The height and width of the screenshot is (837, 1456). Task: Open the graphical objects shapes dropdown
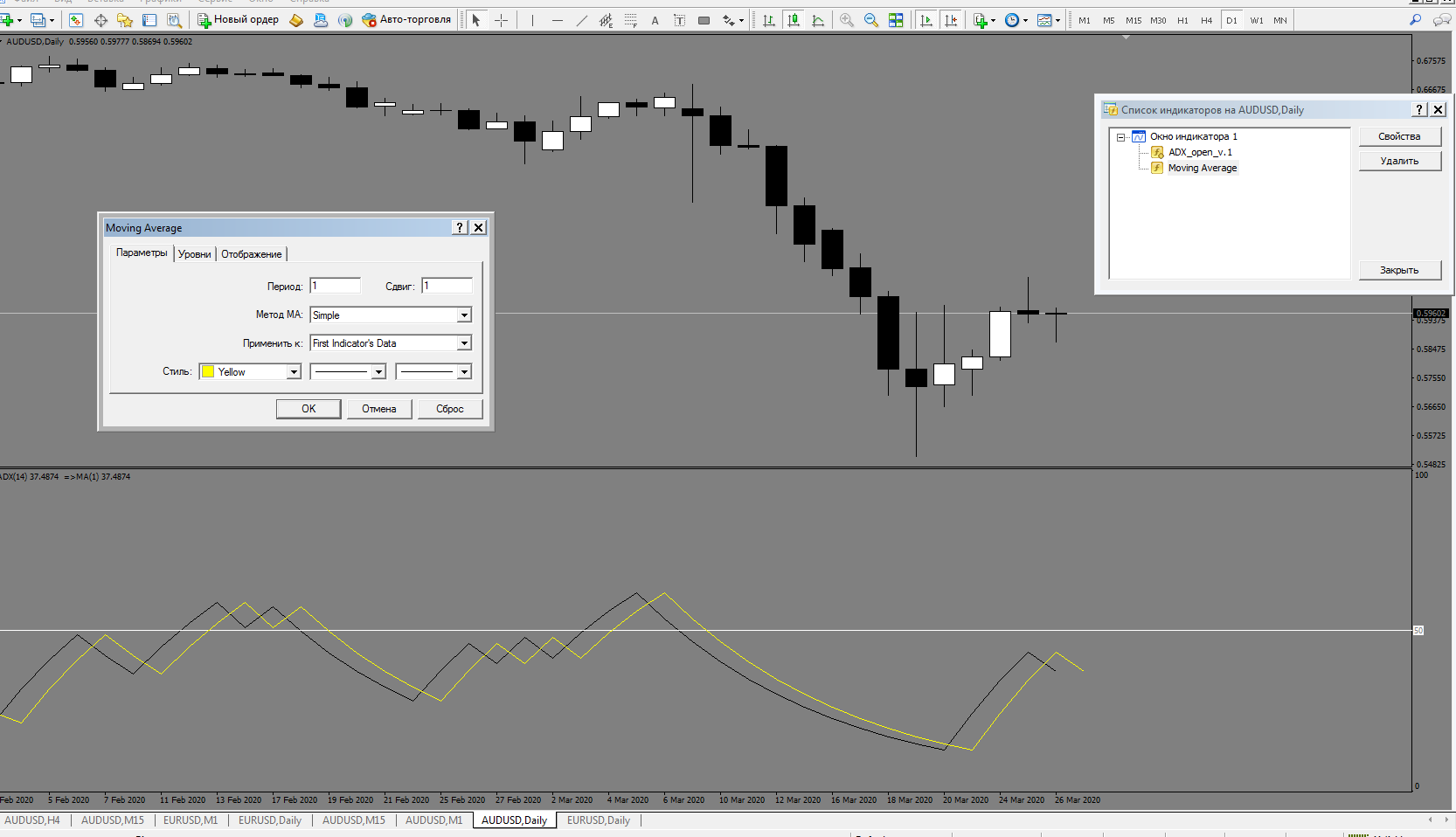click(732, 20)
